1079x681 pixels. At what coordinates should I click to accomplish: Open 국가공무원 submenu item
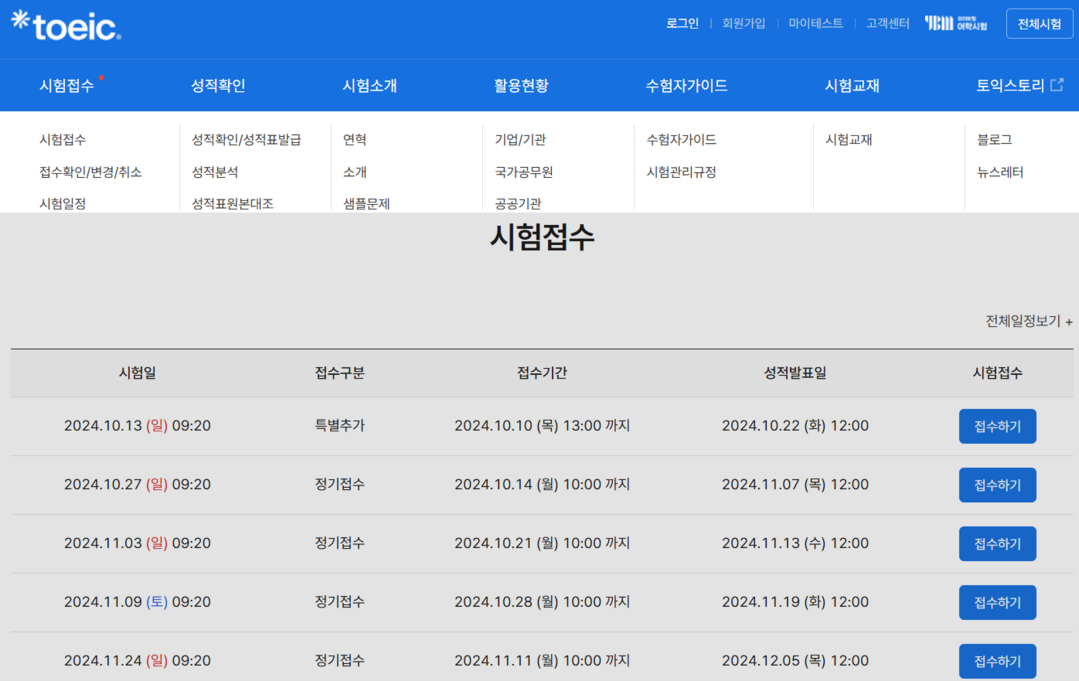(523, 172)
